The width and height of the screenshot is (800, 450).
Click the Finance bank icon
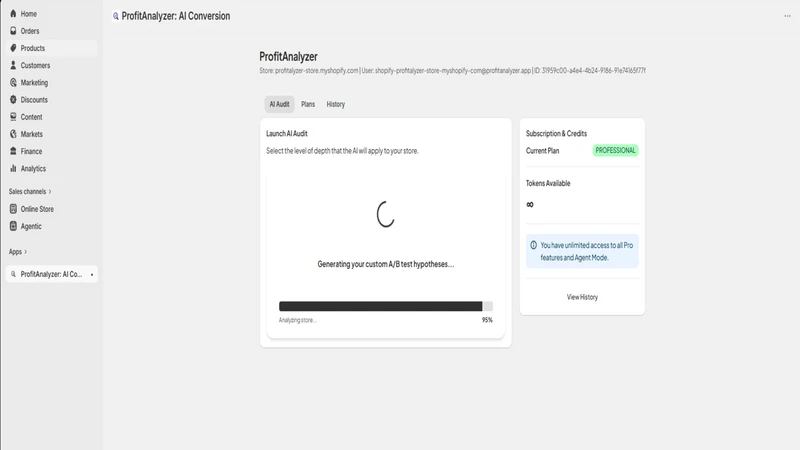click(13, 151)
